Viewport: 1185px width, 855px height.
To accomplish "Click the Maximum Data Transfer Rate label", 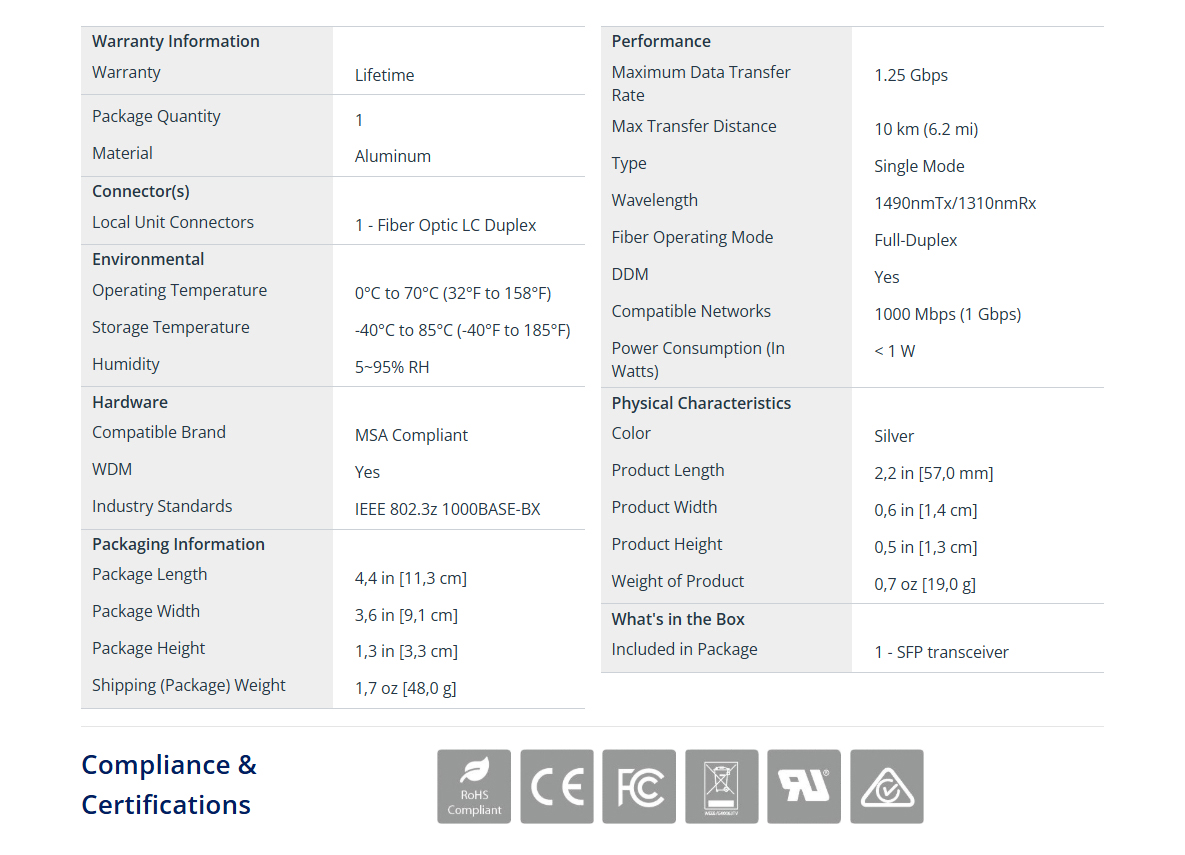I will click(701, 84).
